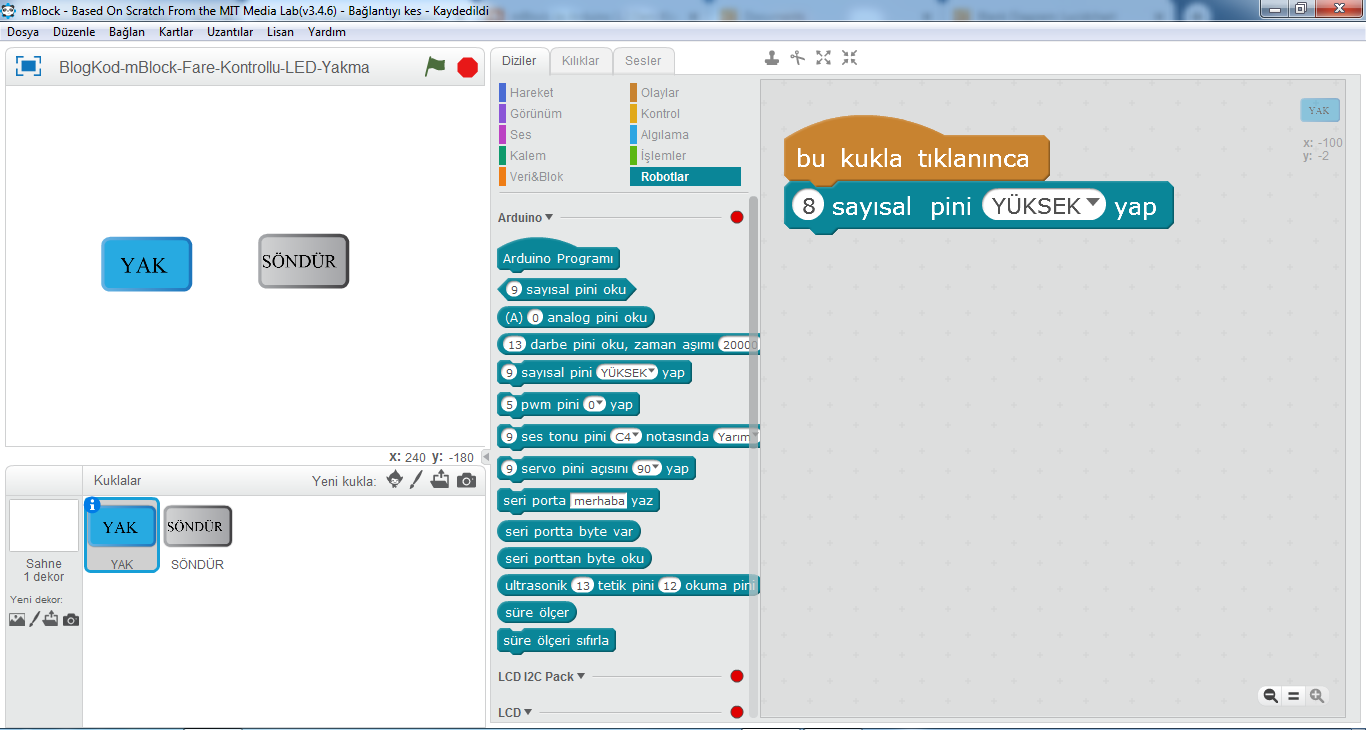Click the block palette vertical scrollbar
The height and width of the screenshot is (730, 1366).
coord(753,400)
